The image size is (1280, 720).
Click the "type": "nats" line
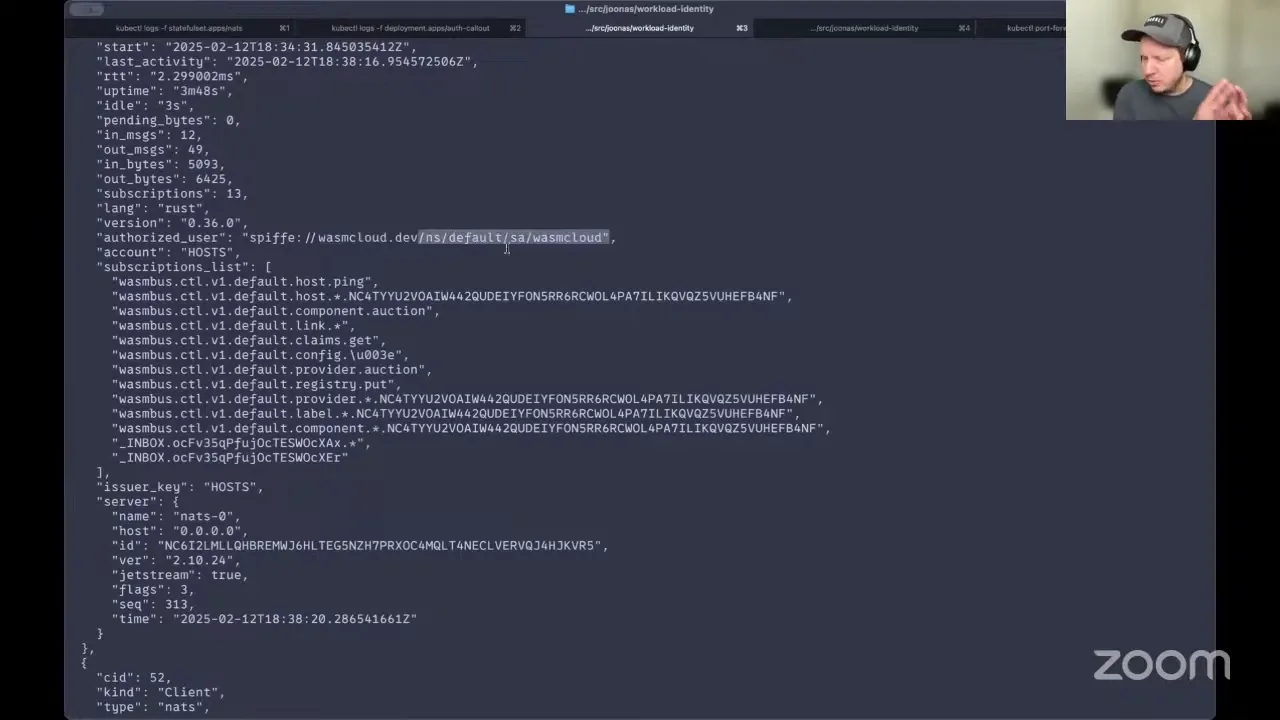tap(153, 707)
